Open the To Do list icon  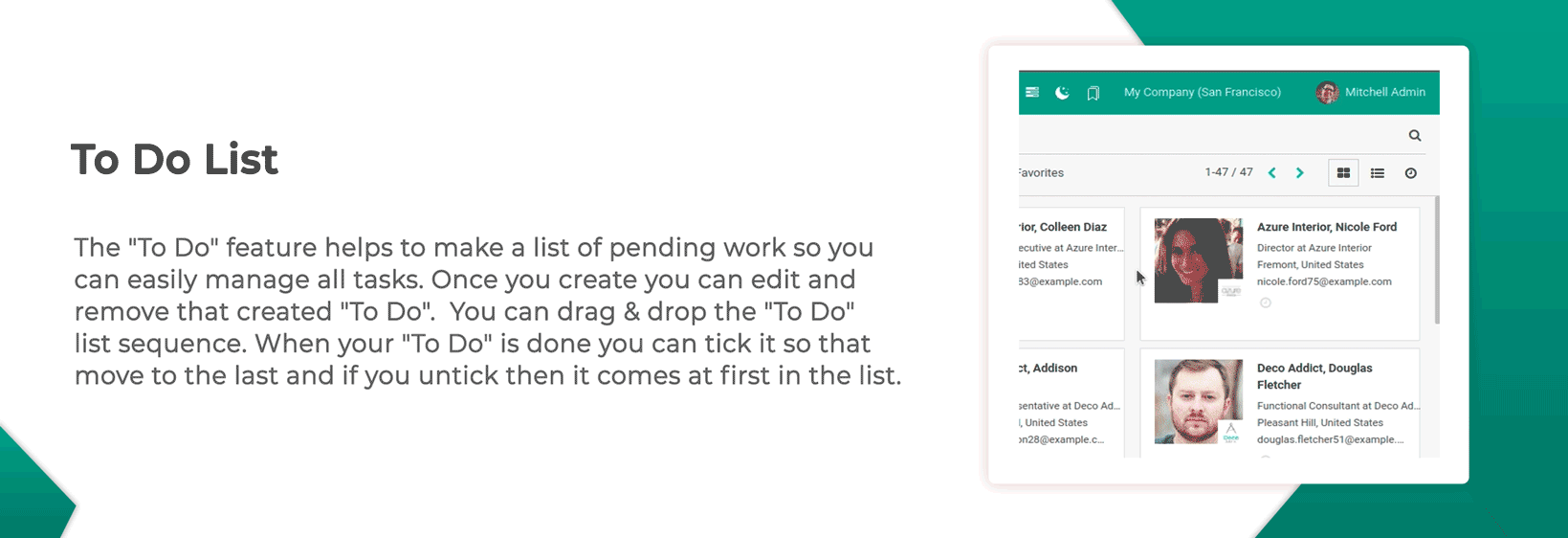tap(1032, 93)
